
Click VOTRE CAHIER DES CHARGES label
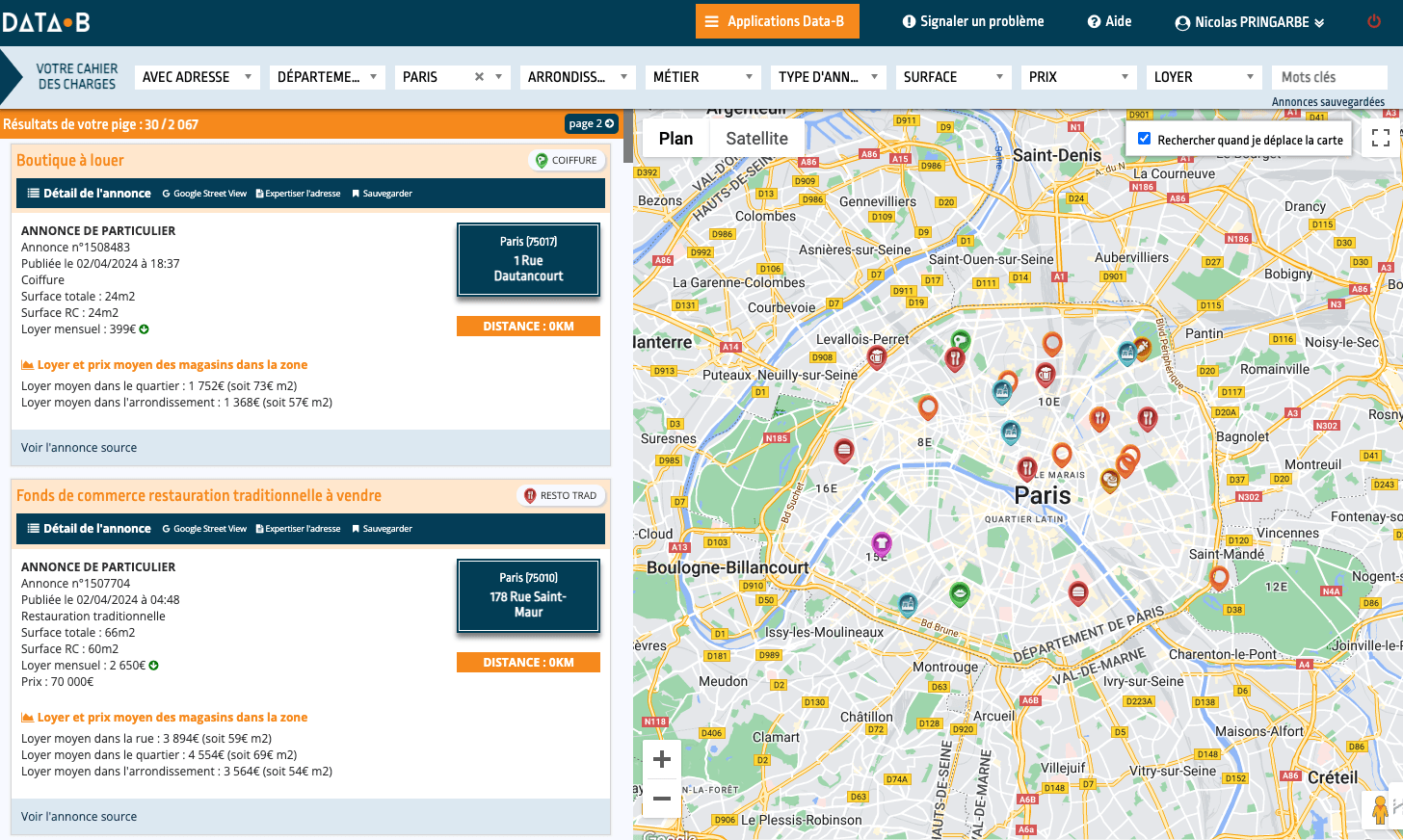(77, 77)
